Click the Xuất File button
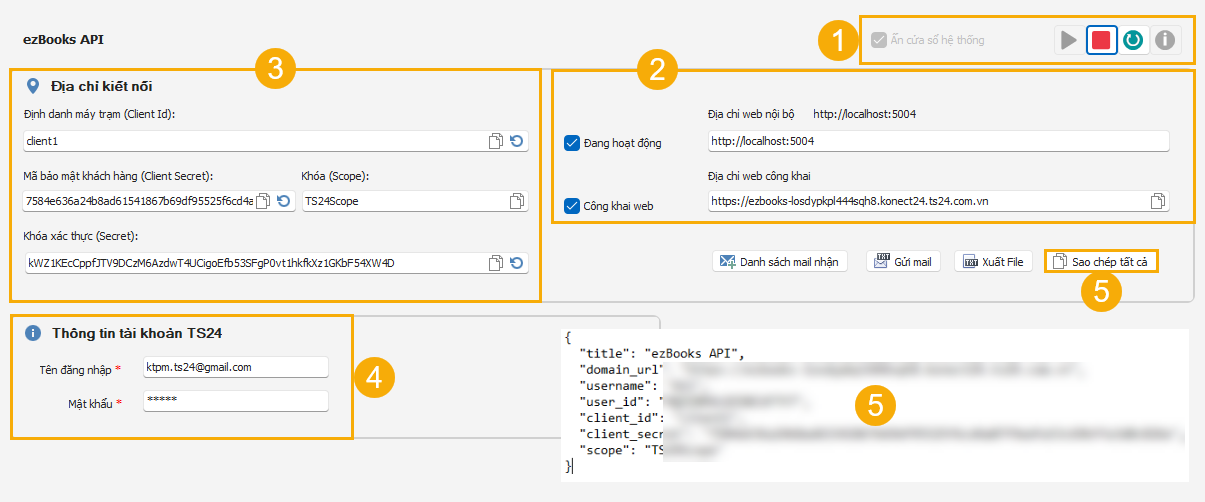1205x502 pixels. tap(992, 262)
